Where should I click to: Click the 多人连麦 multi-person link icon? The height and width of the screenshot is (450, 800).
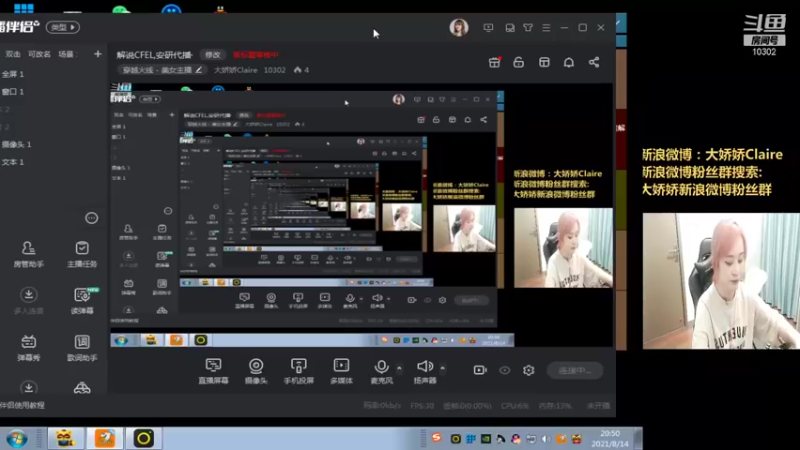(29, 301)
